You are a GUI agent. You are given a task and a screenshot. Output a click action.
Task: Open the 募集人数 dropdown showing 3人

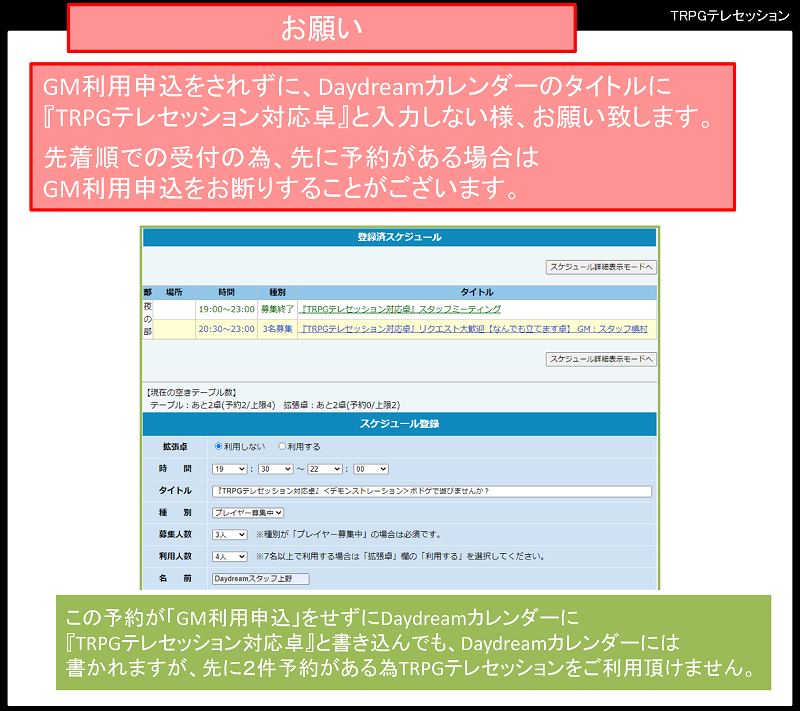pyautogui.click(x=230, y=535)
